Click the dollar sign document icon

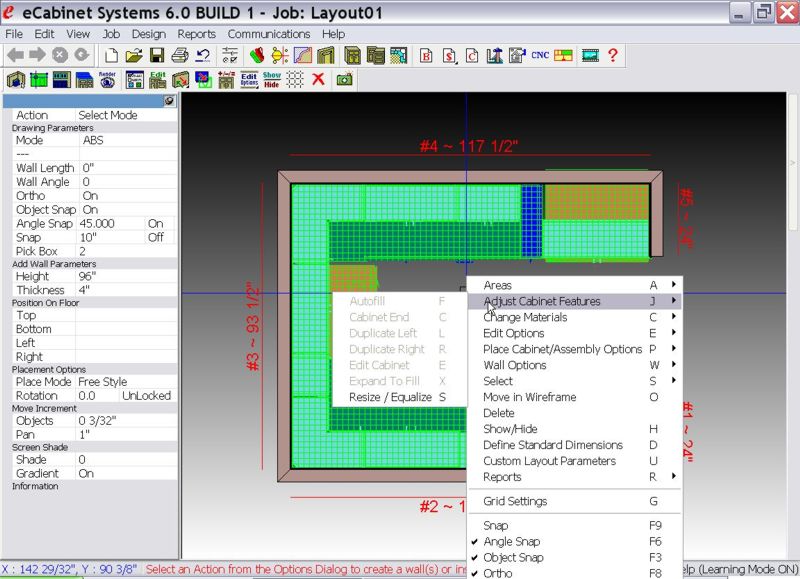[x=449, y=55]
